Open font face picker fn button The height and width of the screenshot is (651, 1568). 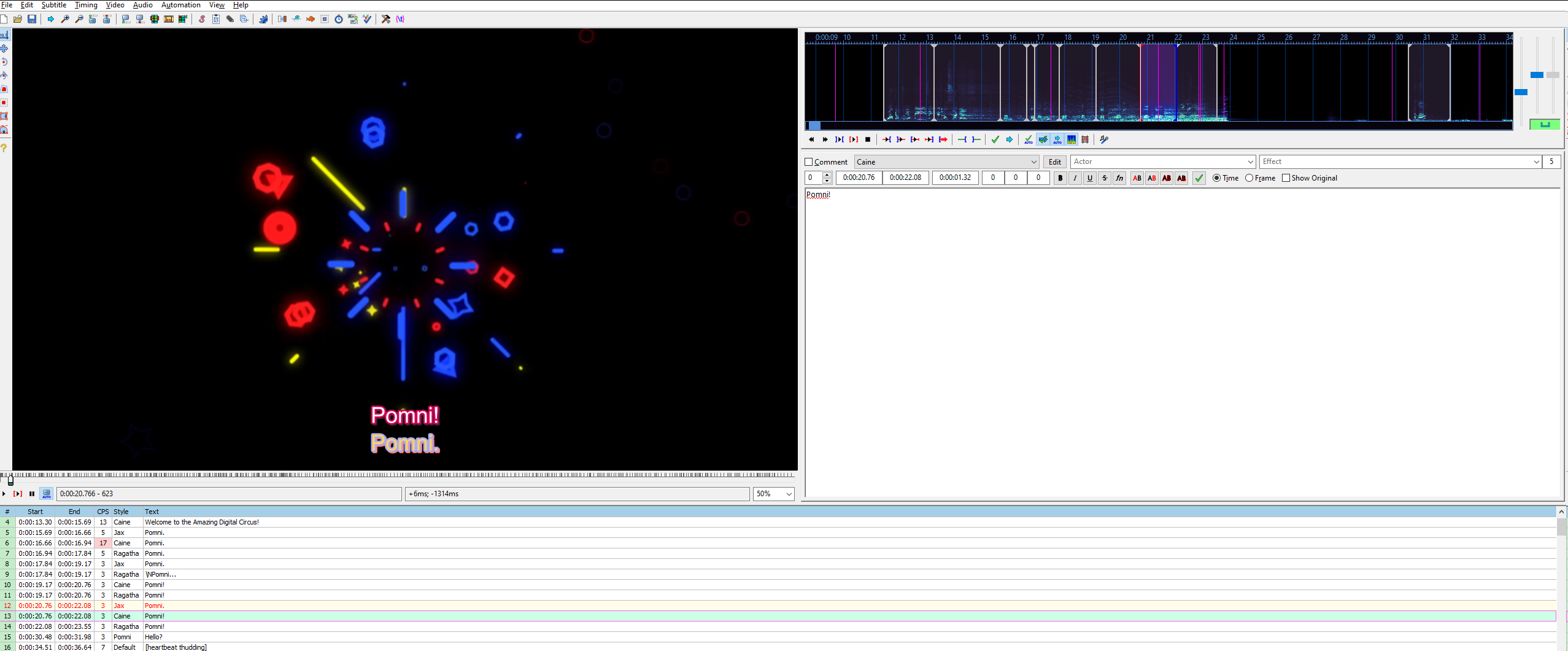(x=1119, y=178)
